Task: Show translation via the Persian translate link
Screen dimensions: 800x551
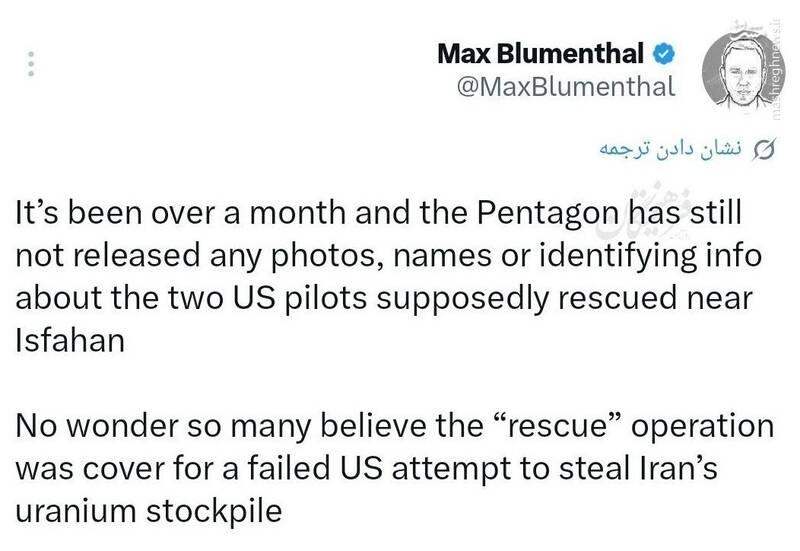Action: tap(669, 148)
